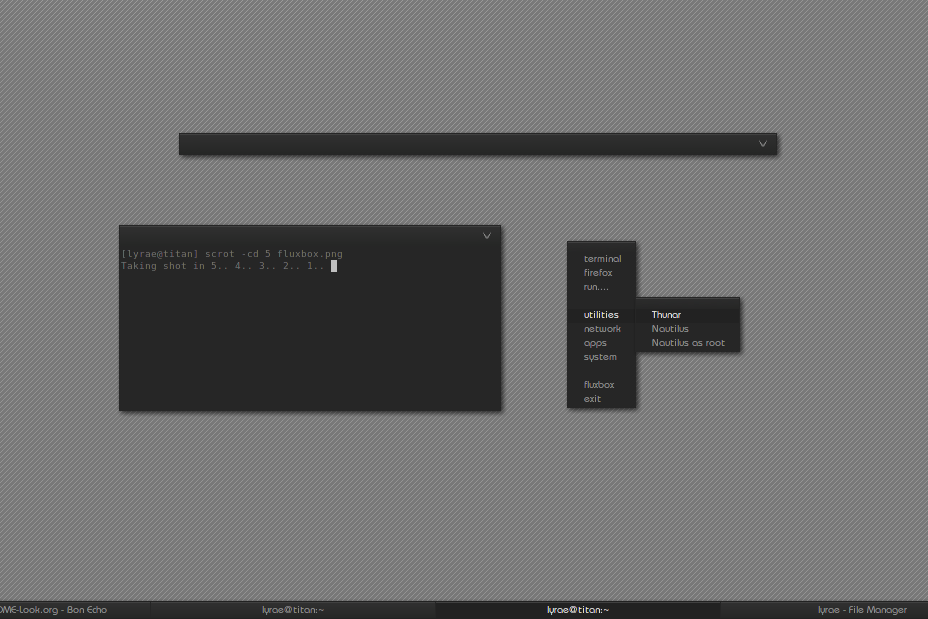Click the chevron on the wide empty titlebar
Screen dimensions: 928x619
click(763, 144)
